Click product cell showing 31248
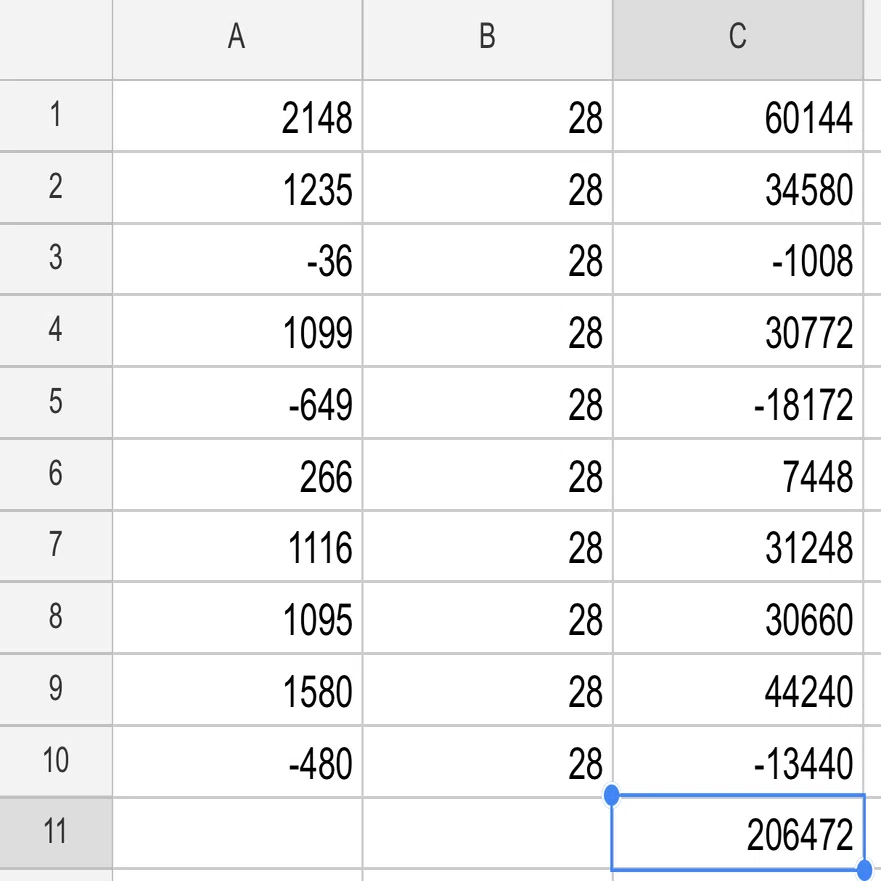This screenshot has height=881, width=881. pos(738,546)
